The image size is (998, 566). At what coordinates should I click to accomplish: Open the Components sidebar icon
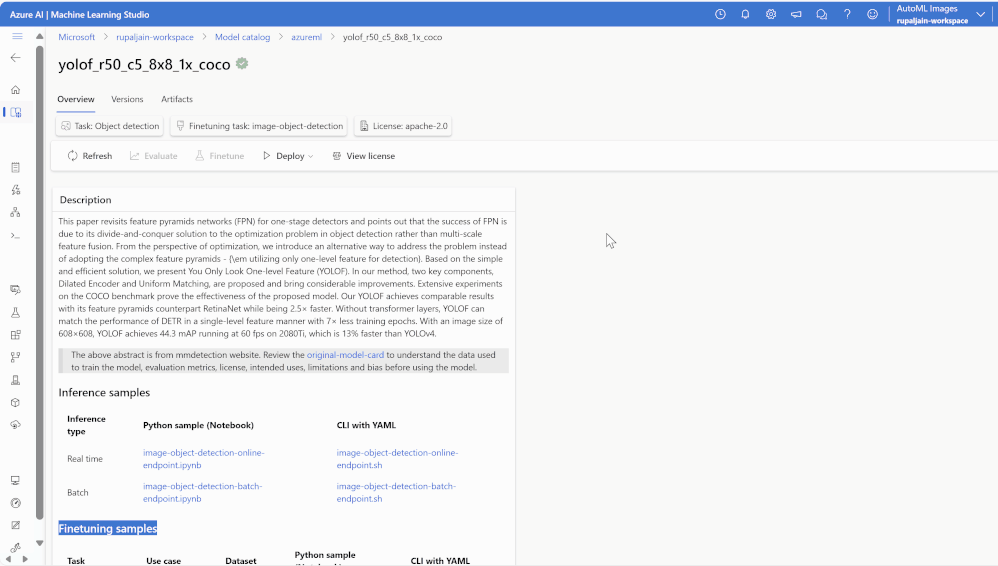coord(16,335)
